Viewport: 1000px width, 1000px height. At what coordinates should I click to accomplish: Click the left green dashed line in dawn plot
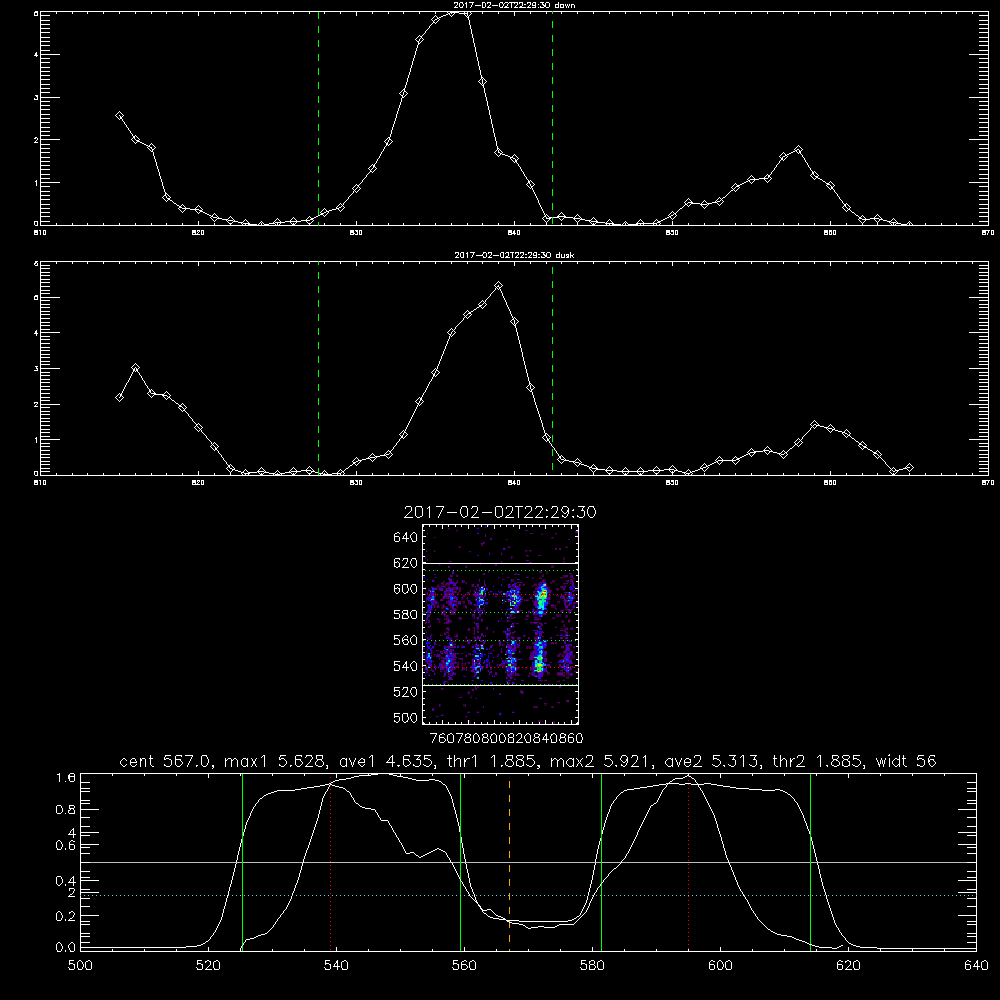(x=319, y=118)
